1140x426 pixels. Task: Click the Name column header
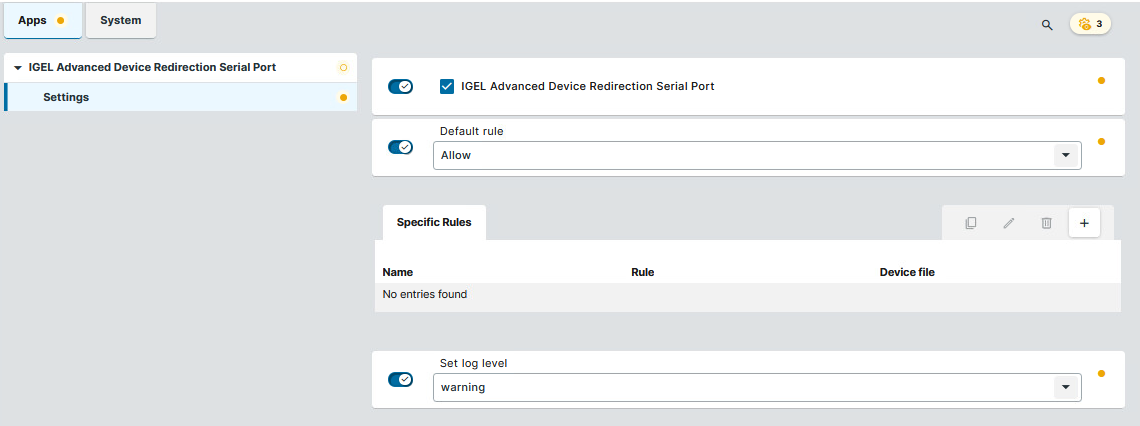(398, 272)
